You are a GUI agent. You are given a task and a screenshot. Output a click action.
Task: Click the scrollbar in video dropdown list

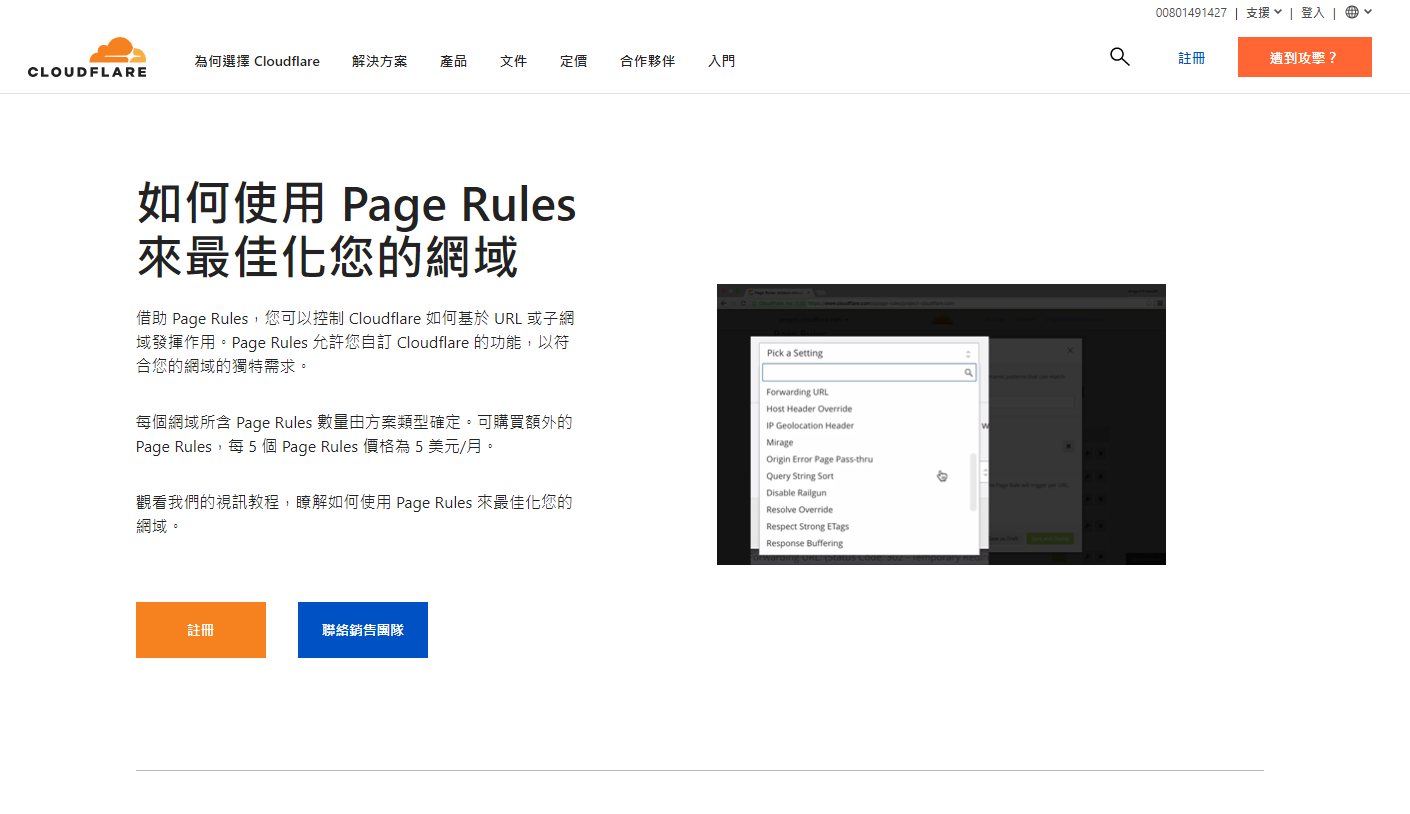click(x=974, y=482)
